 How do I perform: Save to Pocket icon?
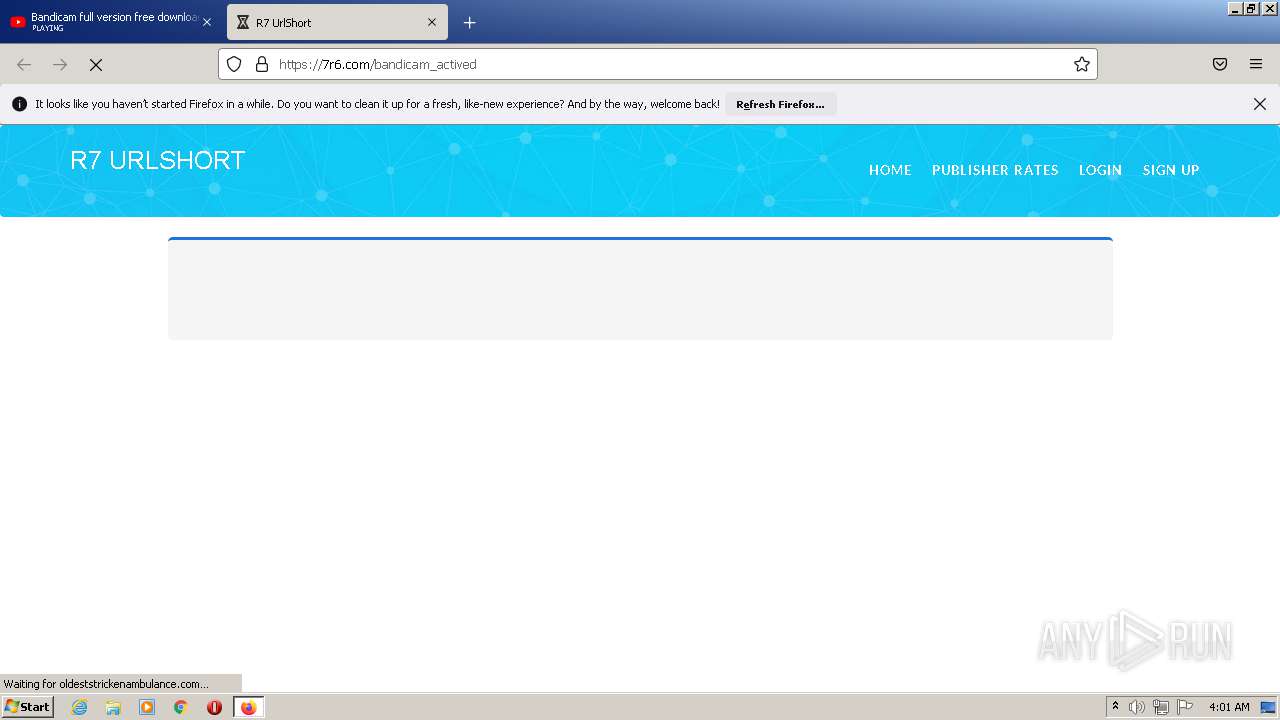click(1220, 64)
